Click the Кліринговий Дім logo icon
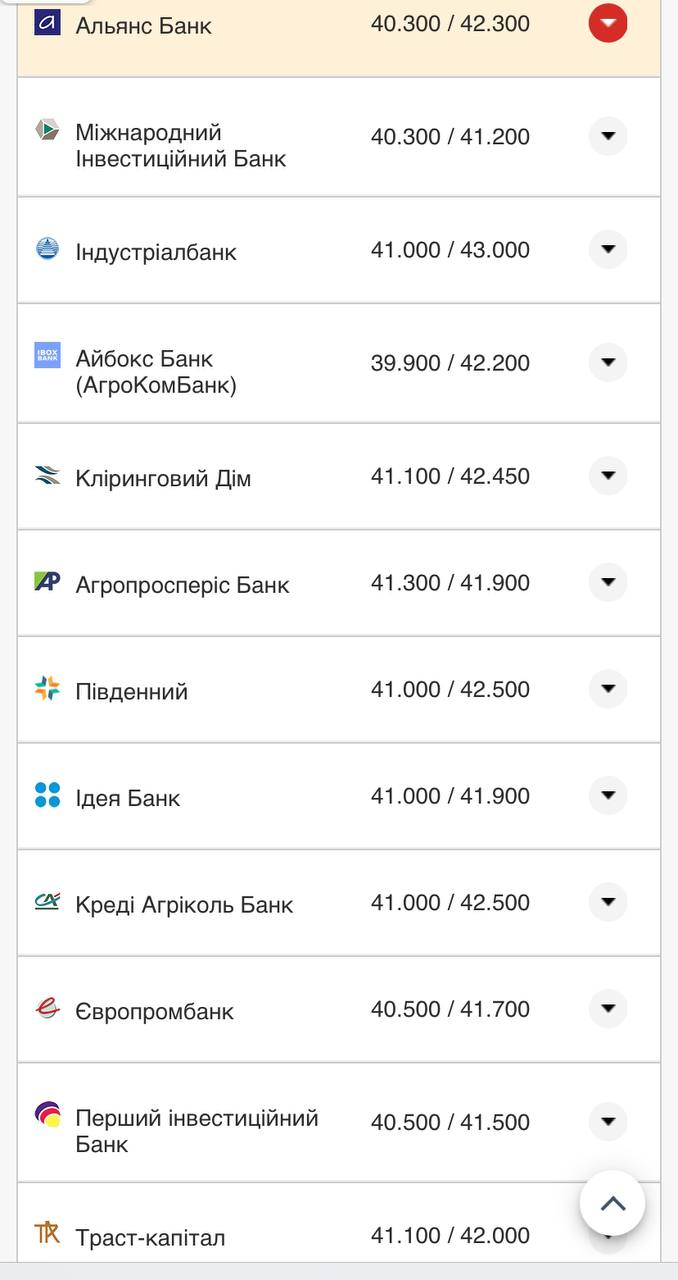 [x=47, y=475]
